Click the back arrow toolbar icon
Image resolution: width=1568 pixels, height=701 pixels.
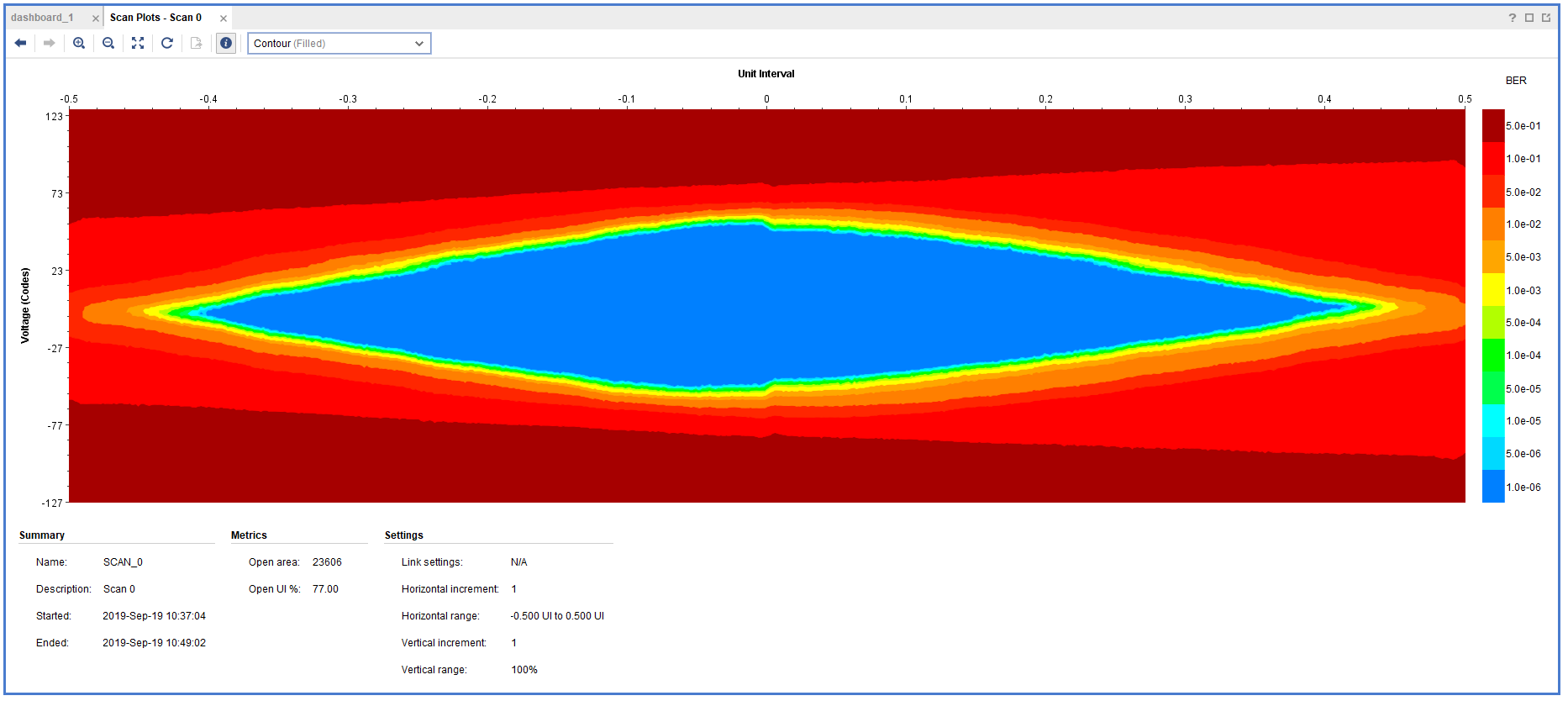20,43
